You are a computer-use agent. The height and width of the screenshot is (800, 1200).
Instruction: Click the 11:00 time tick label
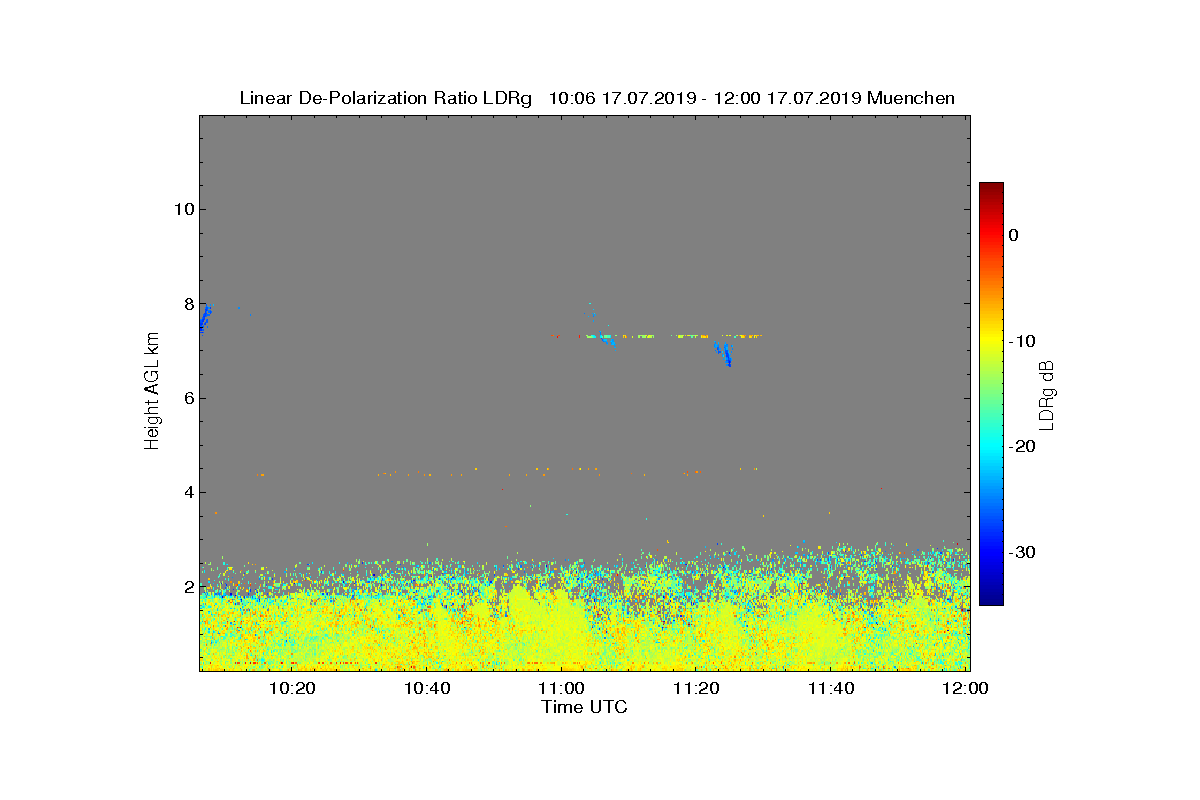(563, 688)
